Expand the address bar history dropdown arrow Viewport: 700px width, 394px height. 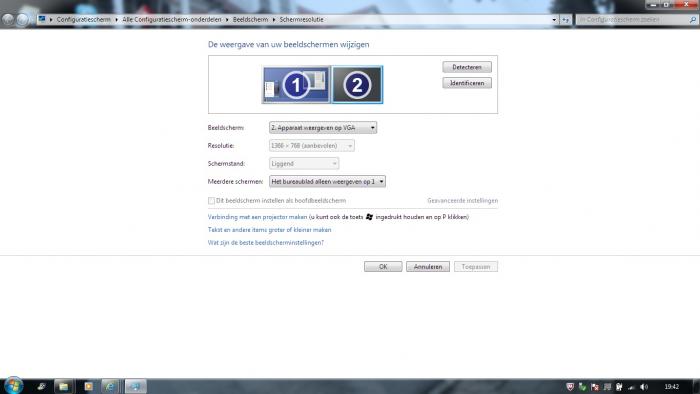[x=554, y=20]
